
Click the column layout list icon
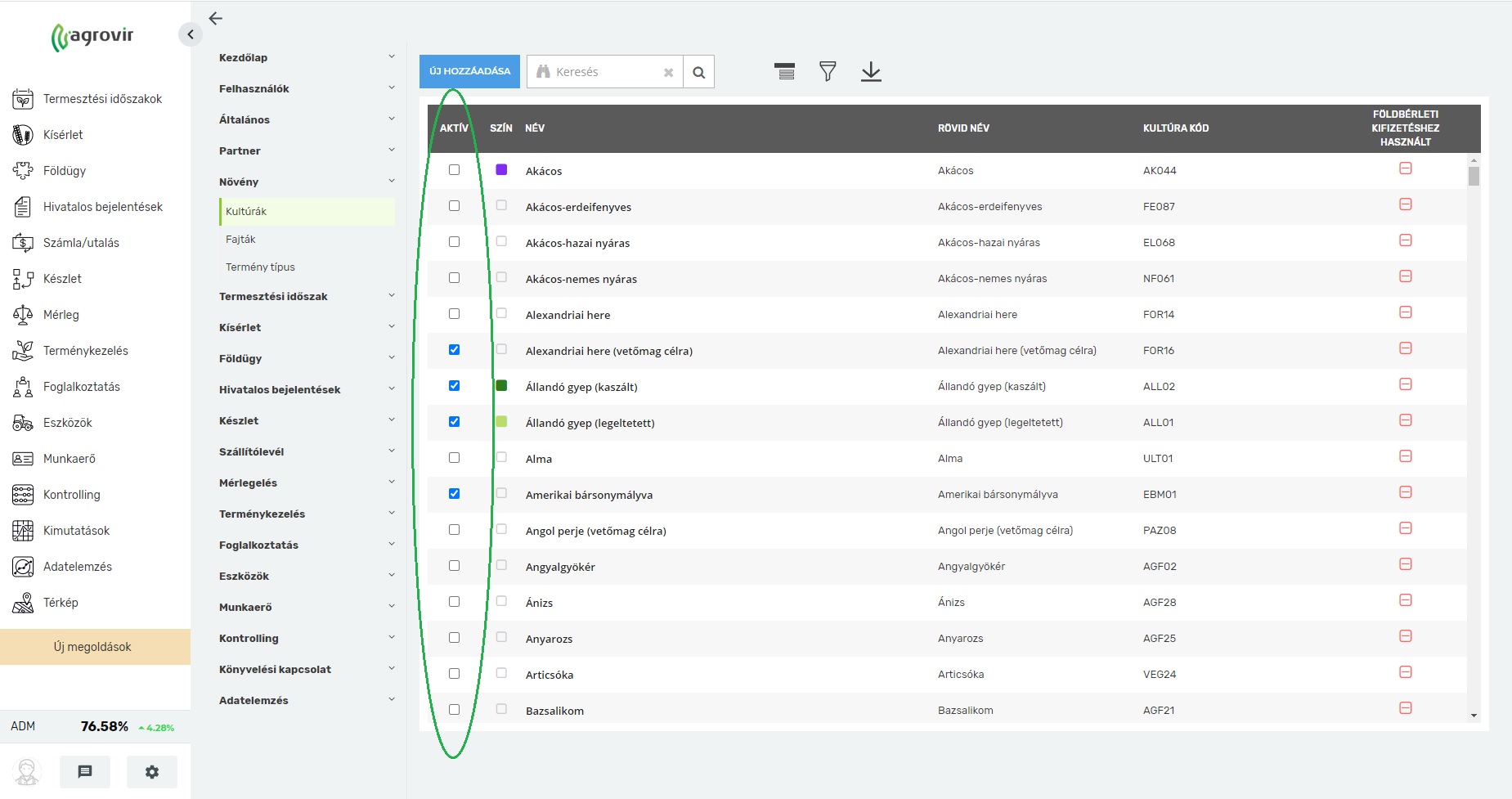click(784, 72)
